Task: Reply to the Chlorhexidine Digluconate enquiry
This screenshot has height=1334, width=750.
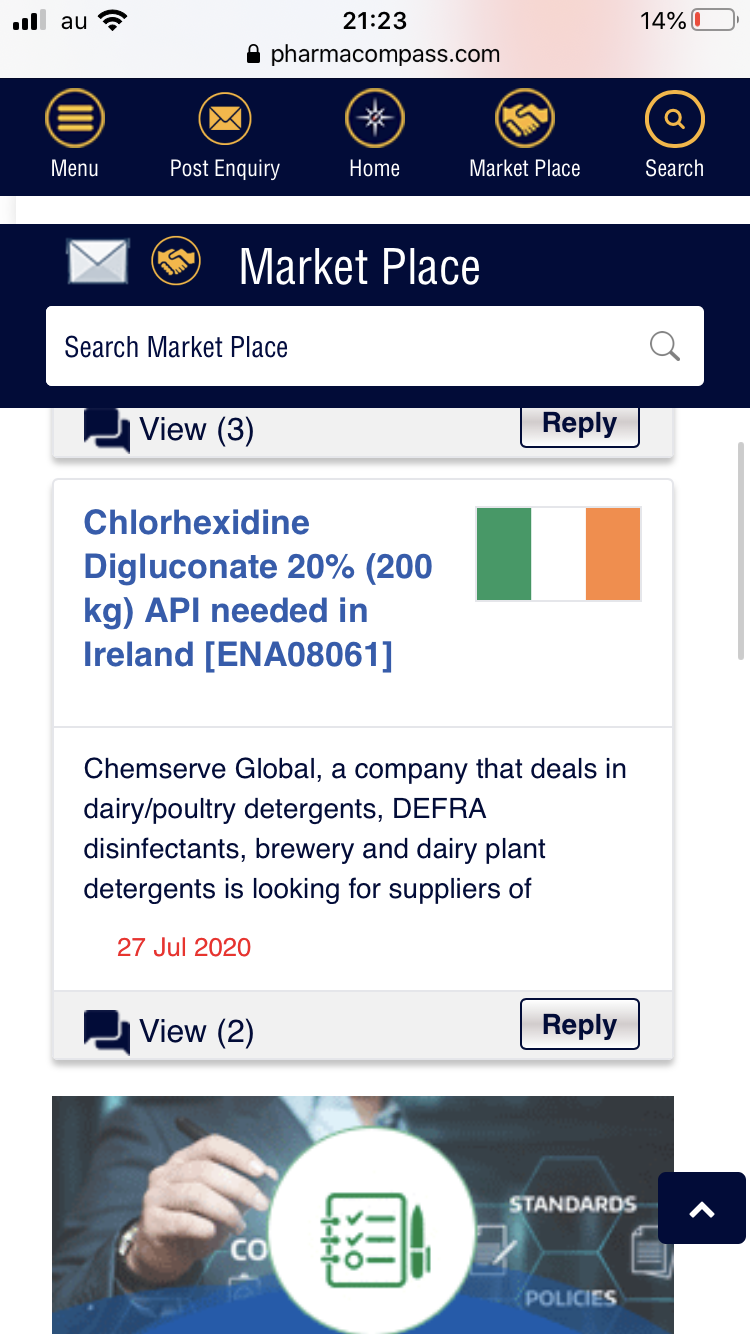Action: tap(580, 1024)
